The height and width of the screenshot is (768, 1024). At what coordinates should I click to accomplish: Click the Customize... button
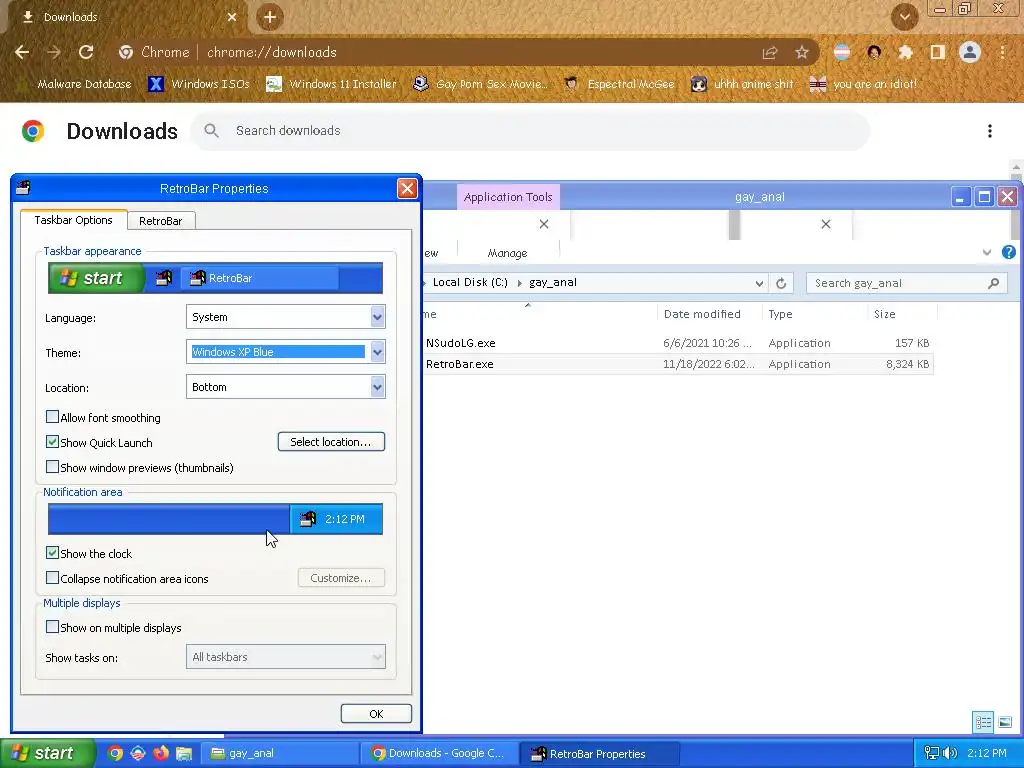[x=341, y=578]
